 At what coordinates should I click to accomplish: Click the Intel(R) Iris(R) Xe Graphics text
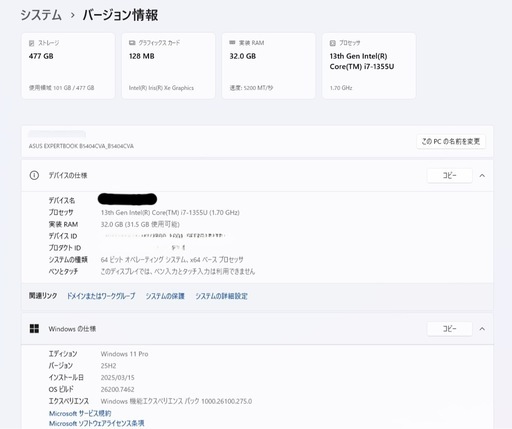tap(161, 88)
